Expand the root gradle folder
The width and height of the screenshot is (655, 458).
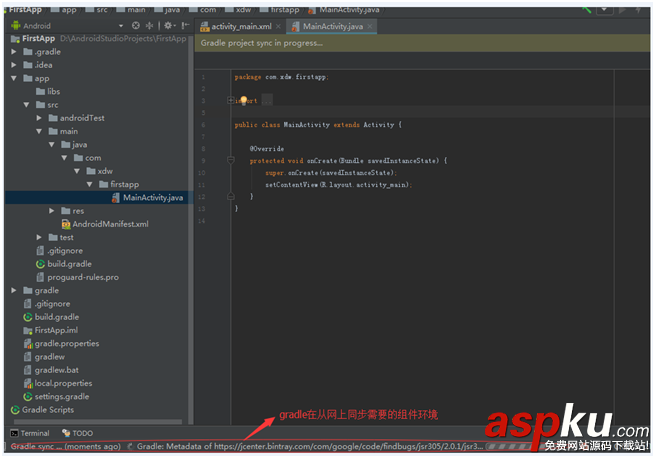tap(14, 290)
